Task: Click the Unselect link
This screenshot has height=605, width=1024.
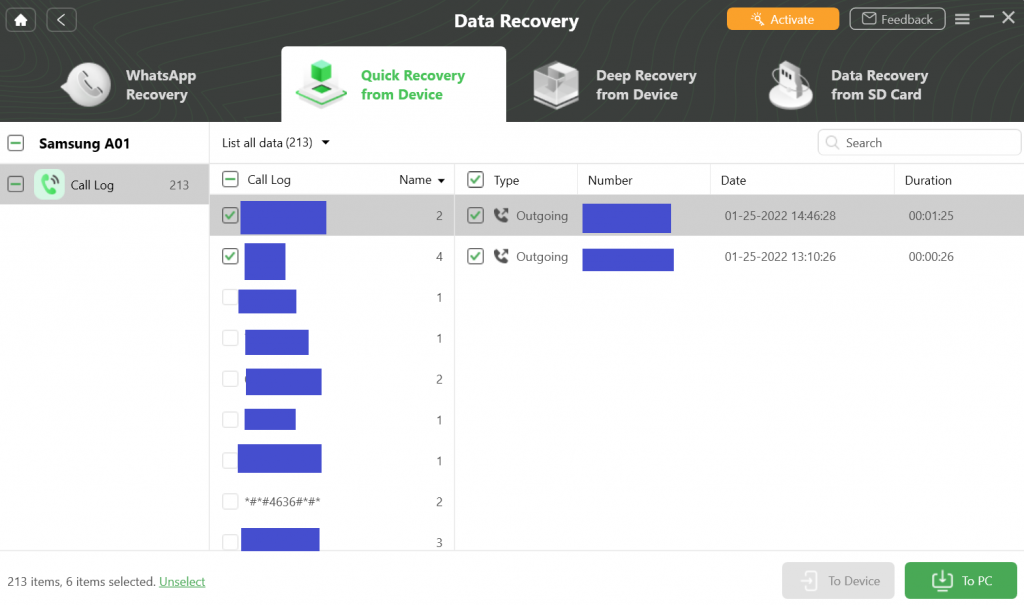Action: pyautogui.click(x=182, y=581)
